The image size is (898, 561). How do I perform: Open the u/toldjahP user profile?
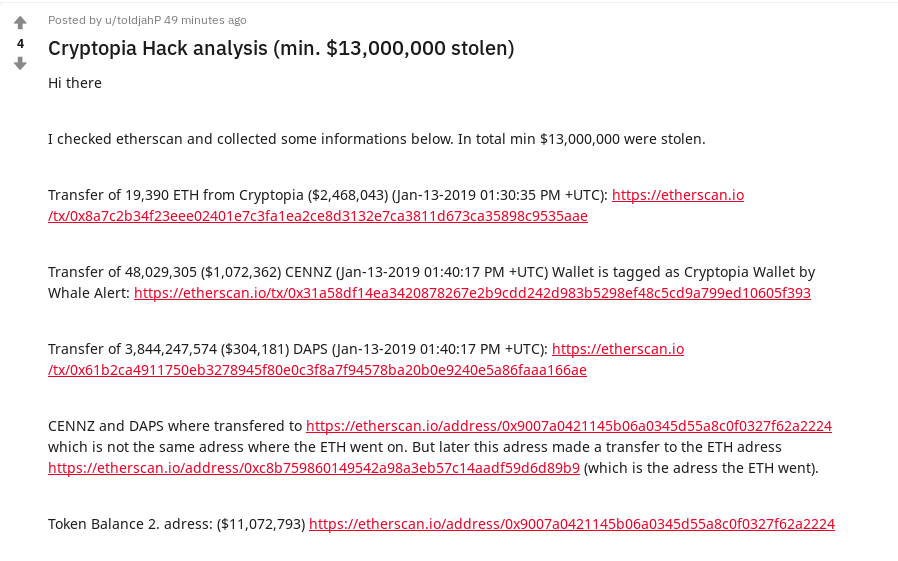pyautogui.click(x=133, y=20)
